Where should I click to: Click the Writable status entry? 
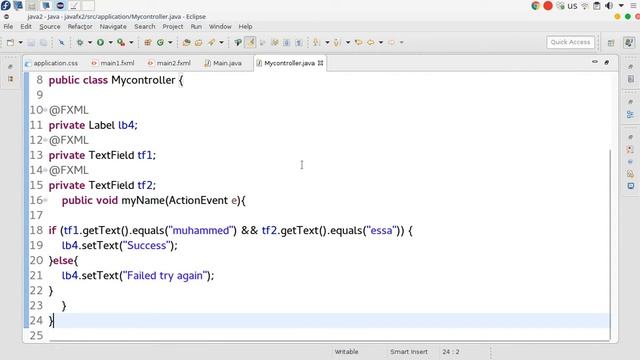tap(347, 352)
